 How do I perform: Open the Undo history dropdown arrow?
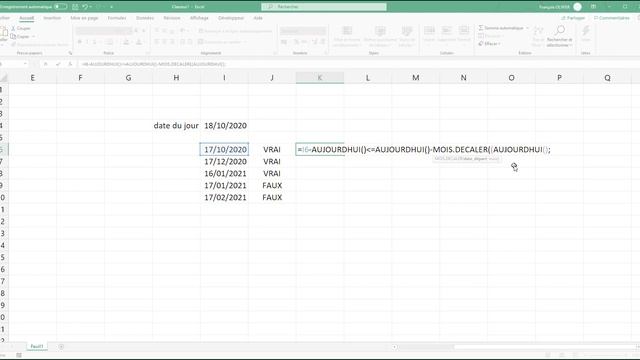90,7
